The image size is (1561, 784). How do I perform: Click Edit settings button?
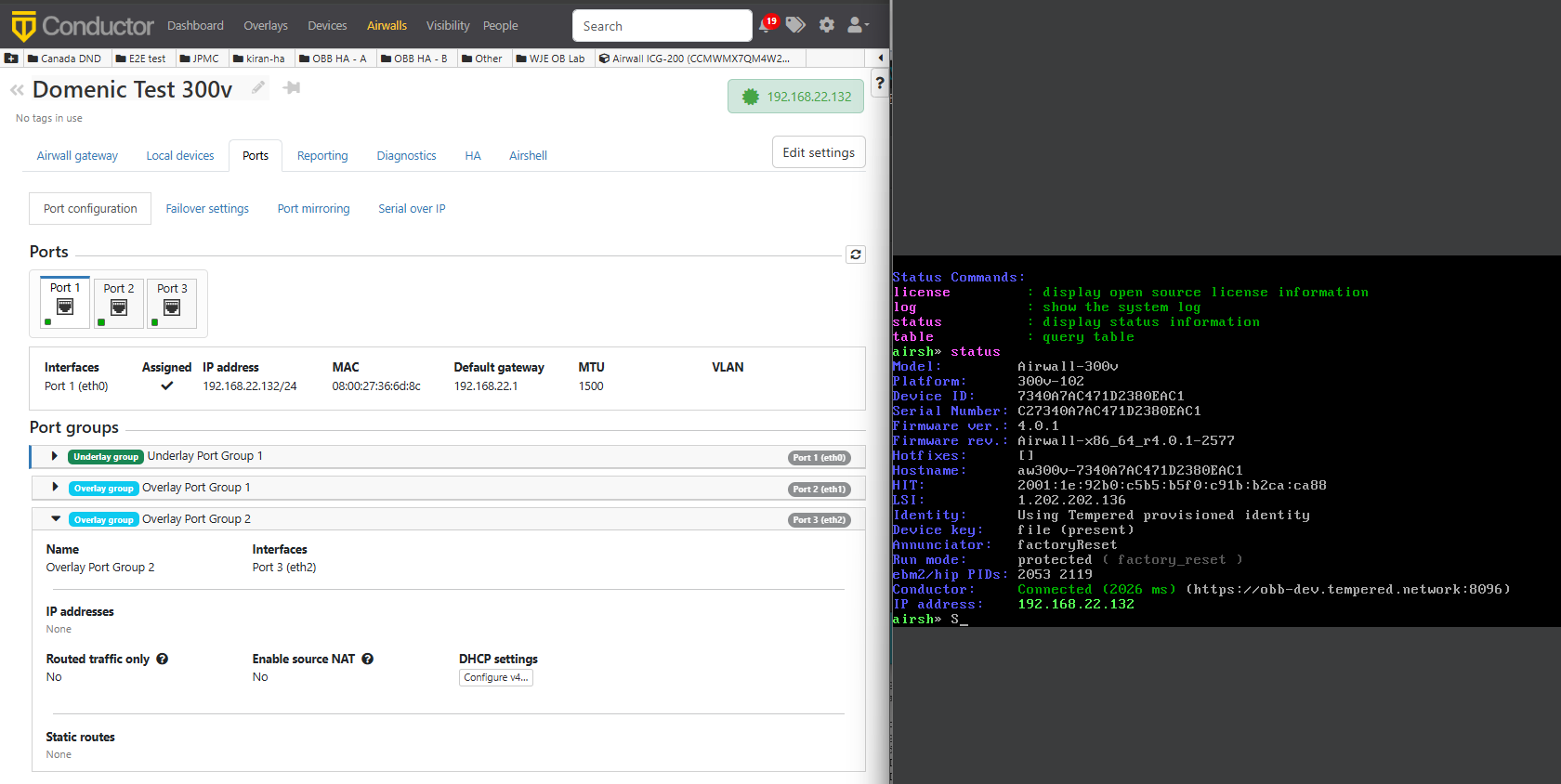[x=819, y=152]
